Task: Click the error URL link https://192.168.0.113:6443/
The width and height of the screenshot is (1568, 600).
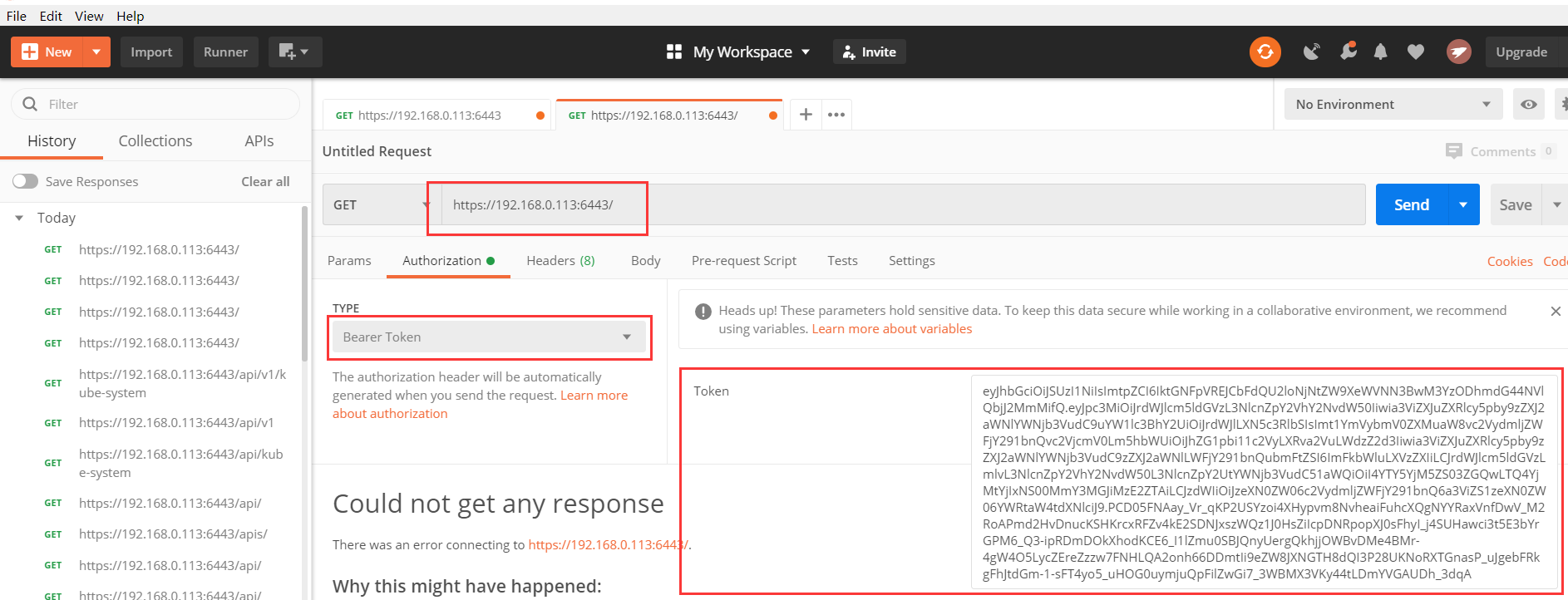Action: click(608, 545)
